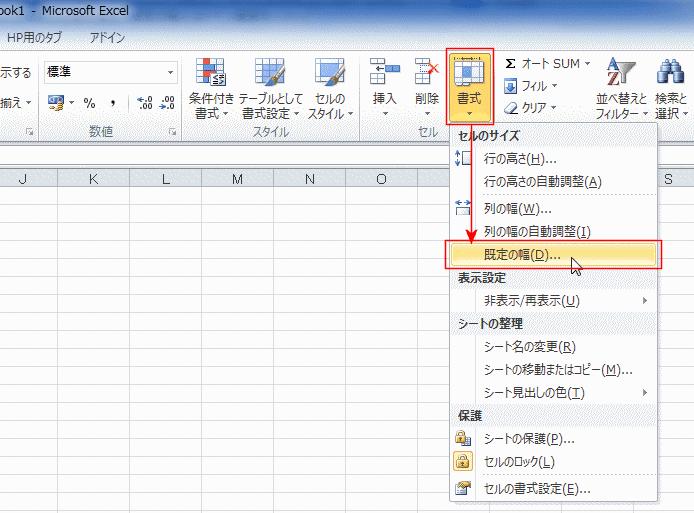Click the 並べ替えとフィルター sort icon

(621, 71)
